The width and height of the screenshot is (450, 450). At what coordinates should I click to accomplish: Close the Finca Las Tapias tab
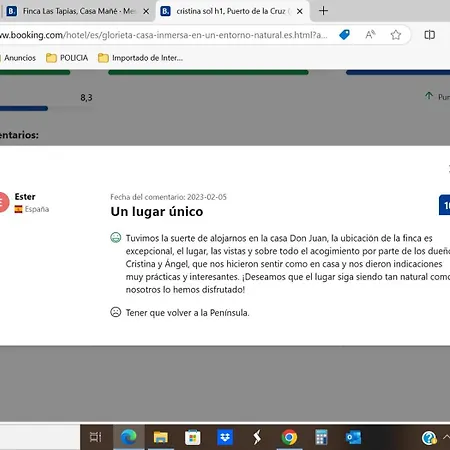[x=146, y=12]
